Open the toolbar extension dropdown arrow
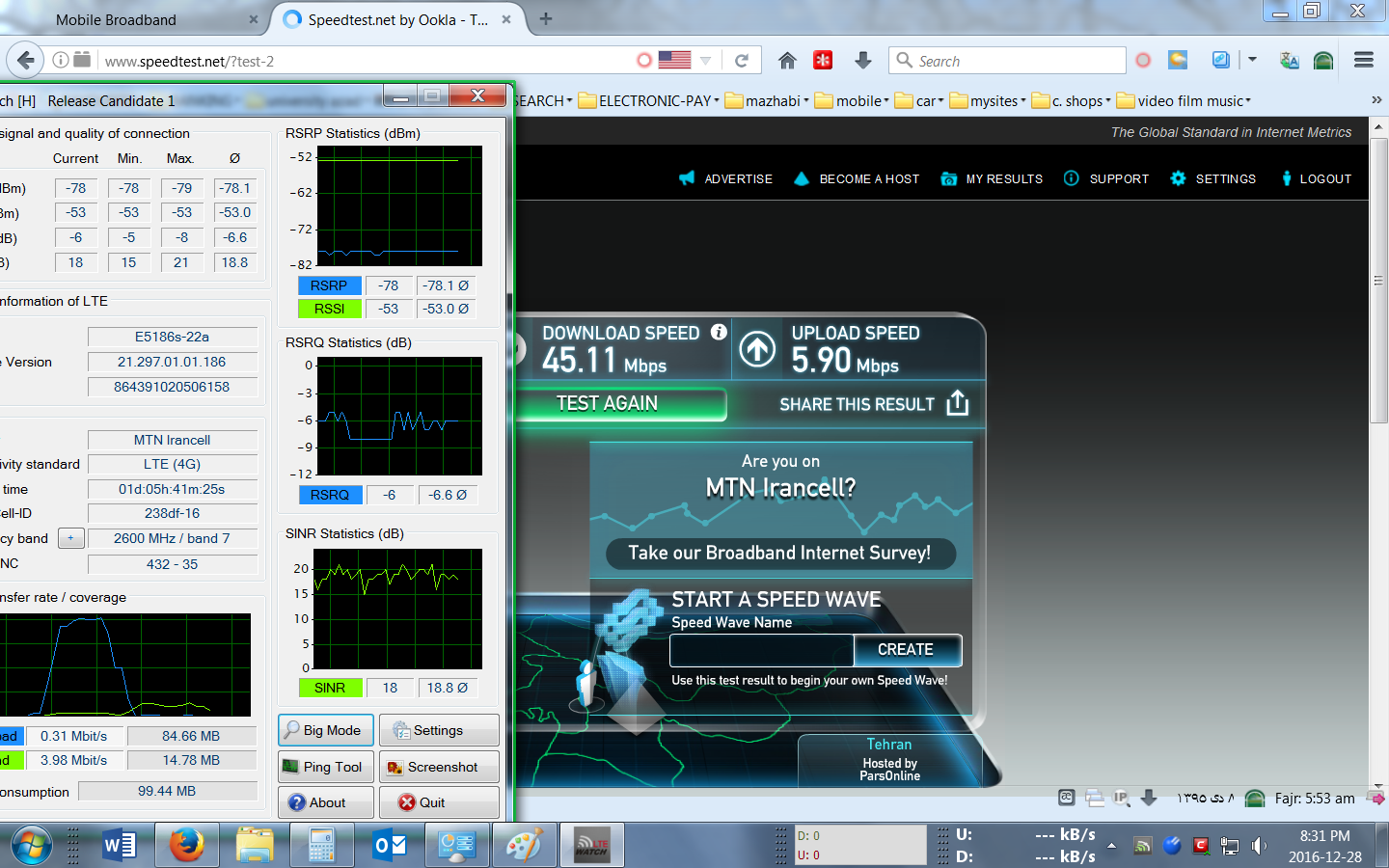 pos(1252,60)
